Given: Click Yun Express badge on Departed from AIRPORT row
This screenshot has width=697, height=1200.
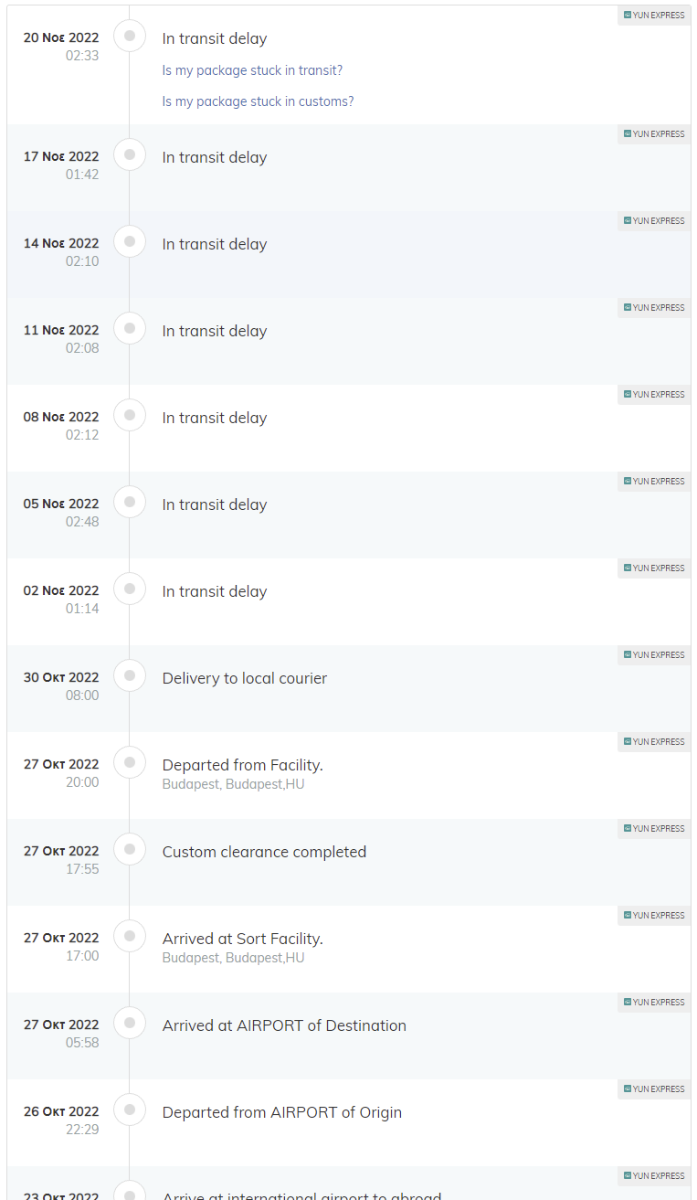Looking at the screenshot, I should pyautogui.click(x=654, y=1089).
